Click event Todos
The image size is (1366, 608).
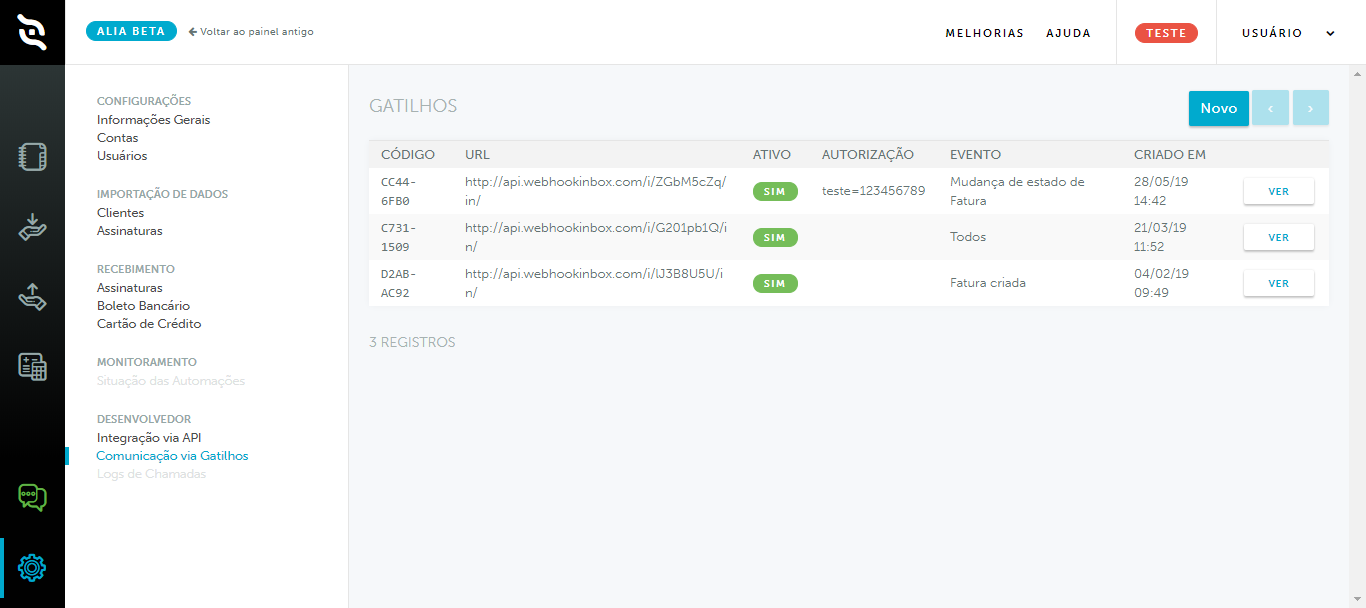coord(968,237)
